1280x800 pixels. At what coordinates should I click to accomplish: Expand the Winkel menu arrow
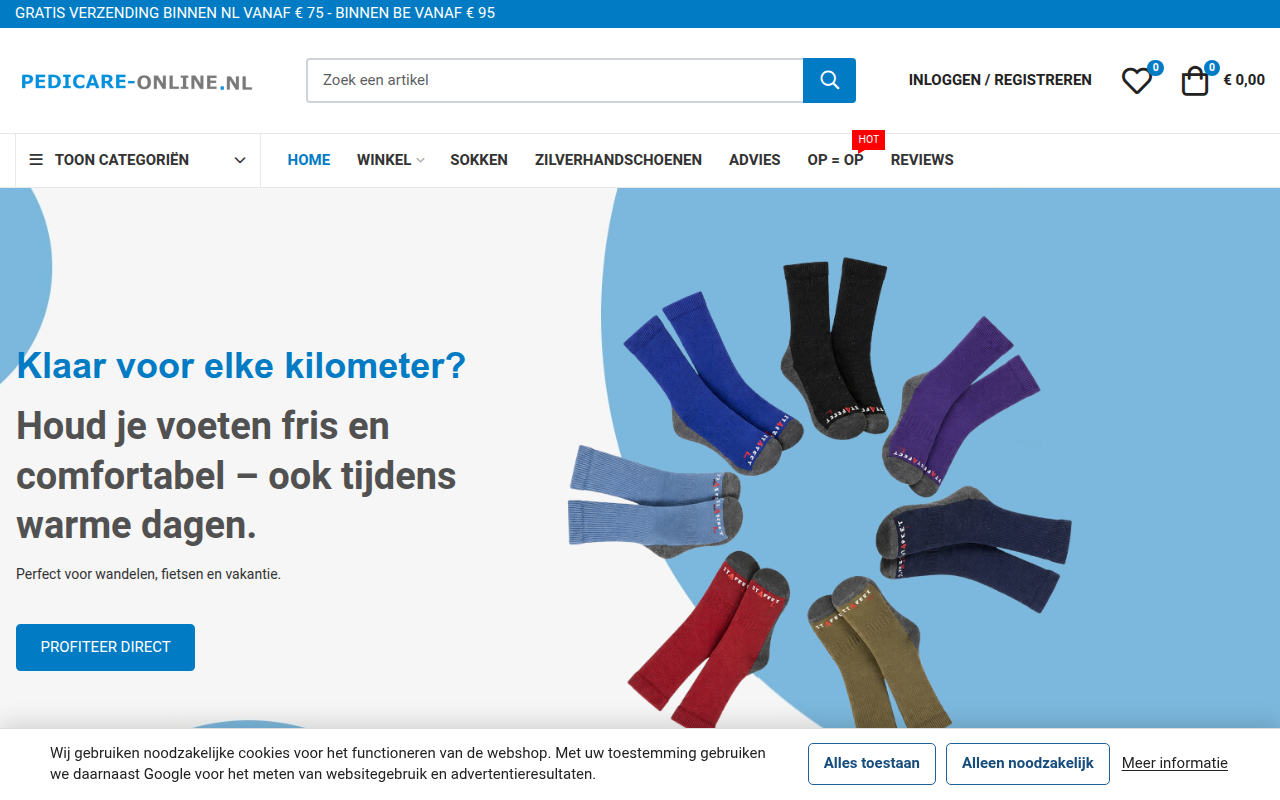point(420,160)
